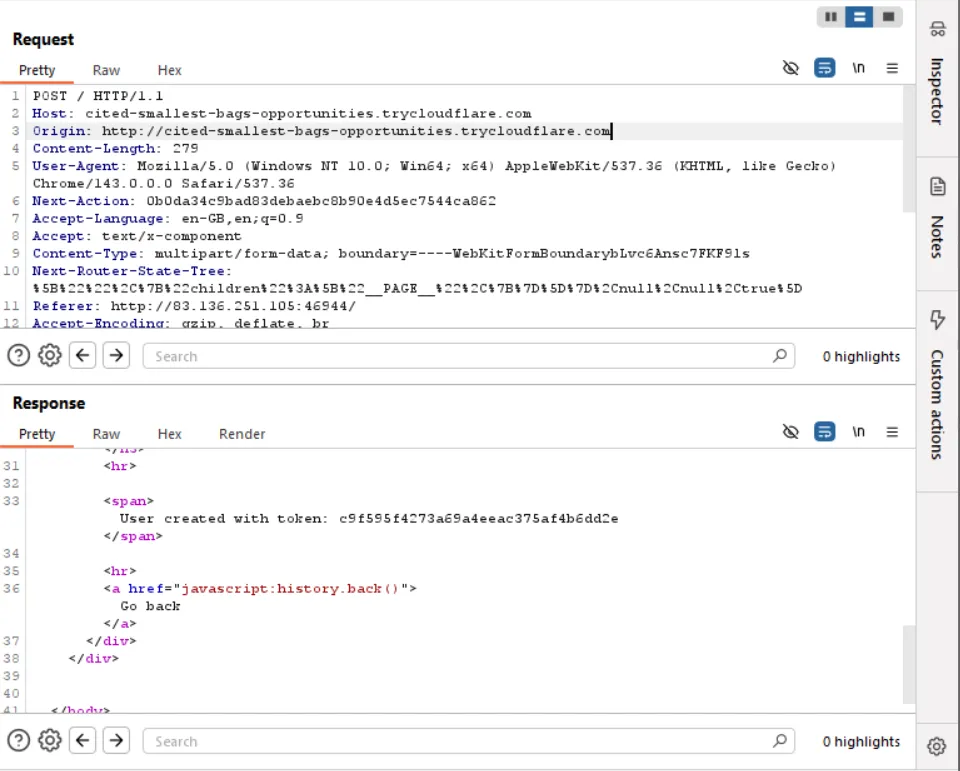
Task: Go to the next search match in the Response panel
Action: click(x=117, y=741)
